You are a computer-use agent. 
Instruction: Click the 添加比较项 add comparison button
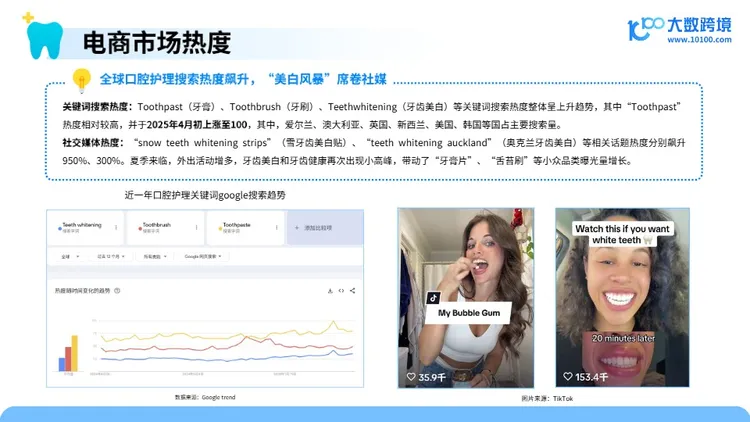tap(325, 228)
